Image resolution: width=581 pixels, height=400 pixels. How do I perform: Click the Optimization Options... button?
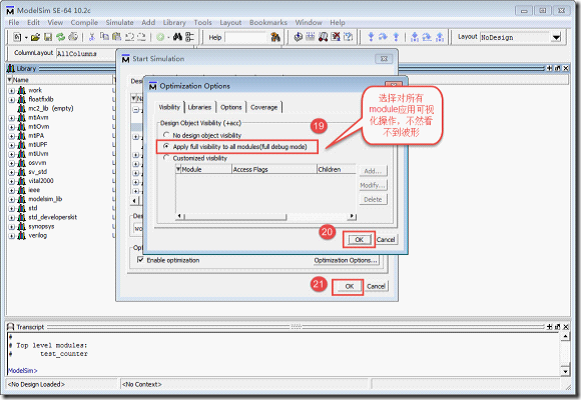(x=345, y=260)
